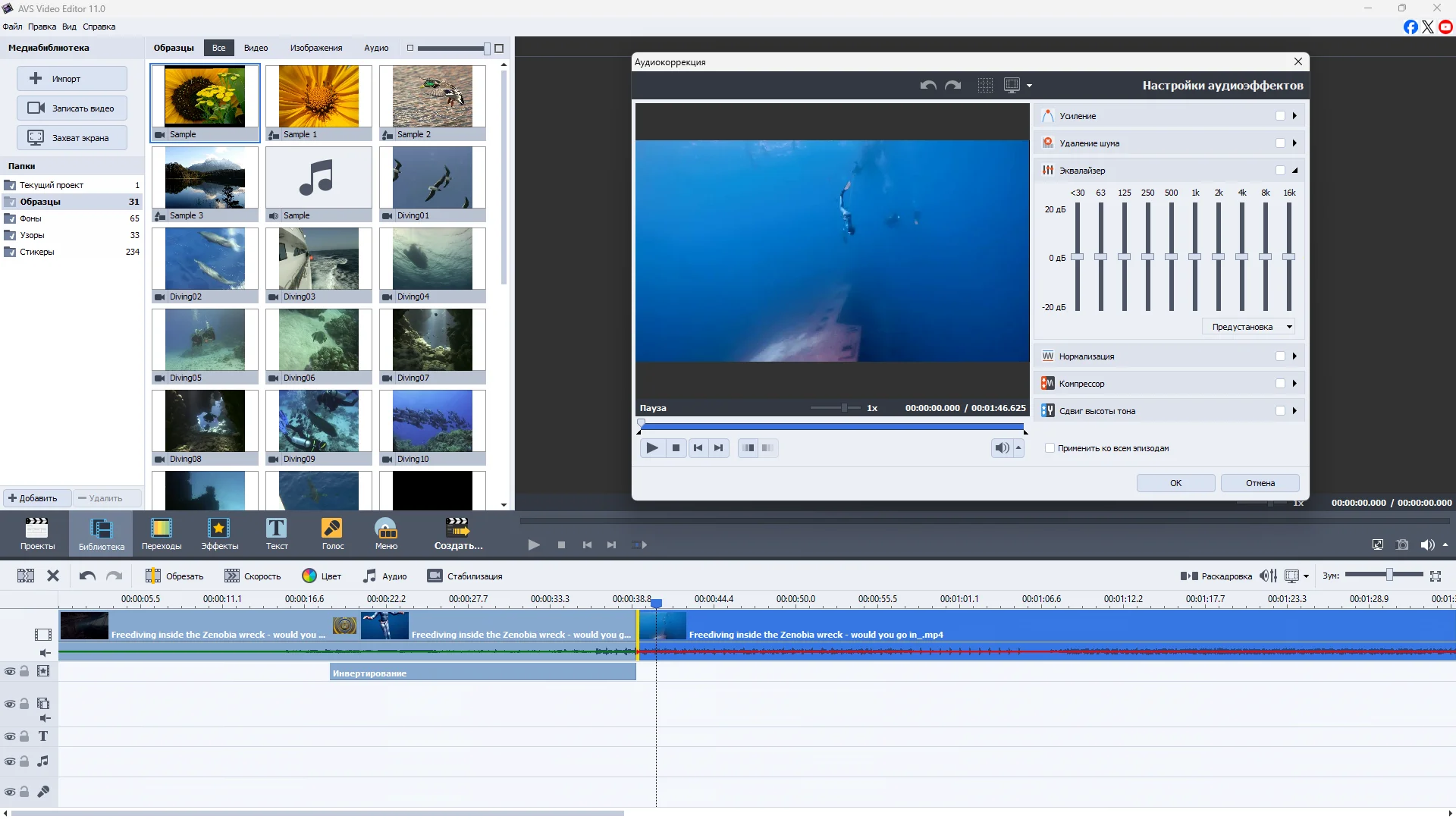Screen dimensions: 1456x819
Task: Open the Projects section icon
Action: (x=37, y=533)
